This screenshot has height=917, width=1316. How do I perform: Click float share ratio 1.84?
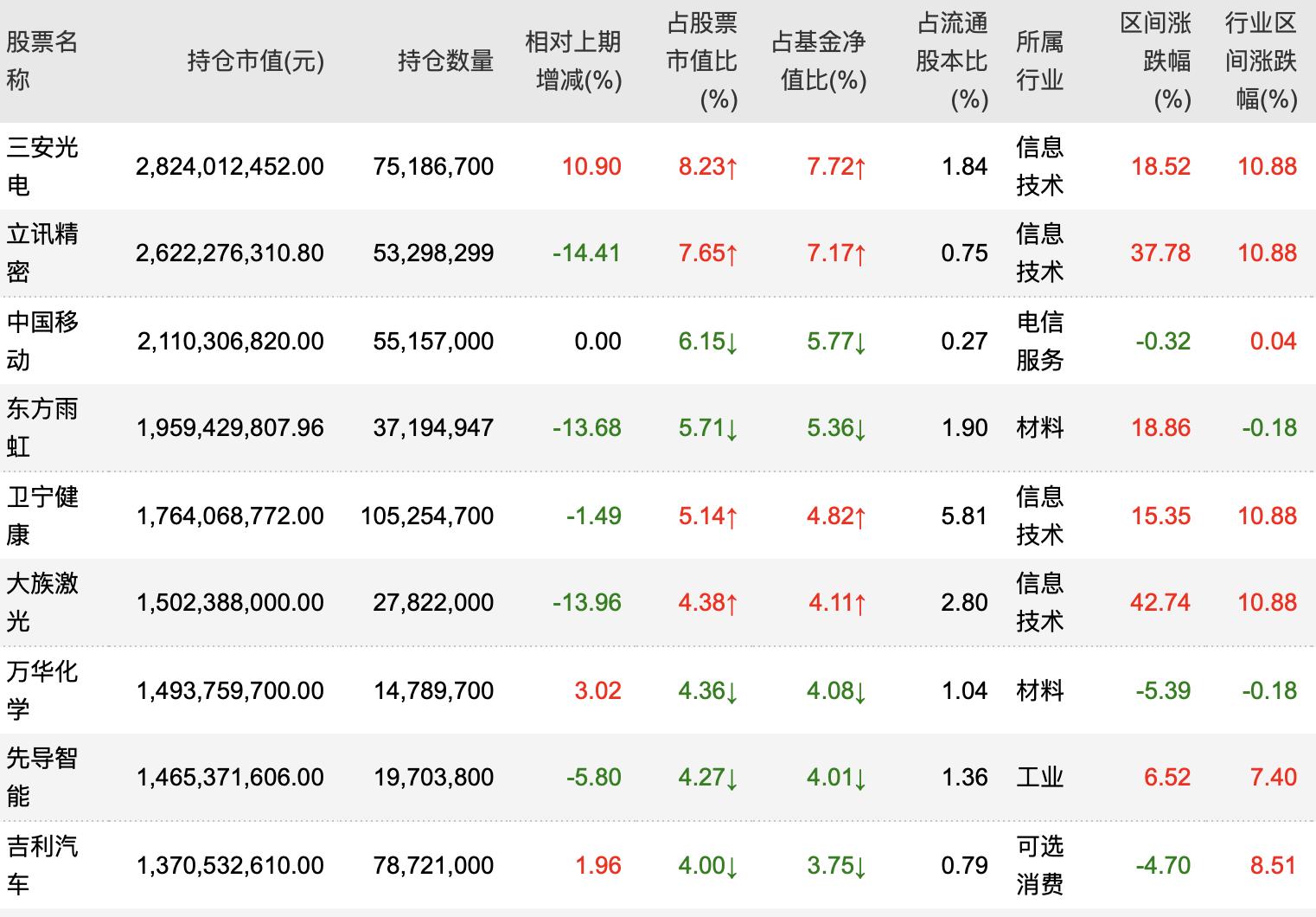[964, 166]
